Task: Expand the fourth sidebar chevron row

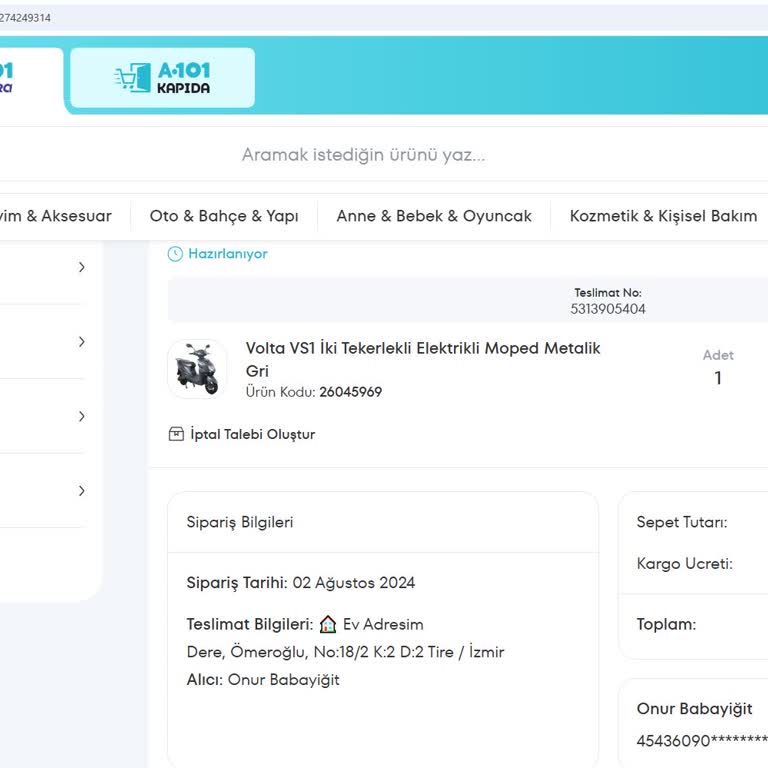Action: tap(81, 491)
